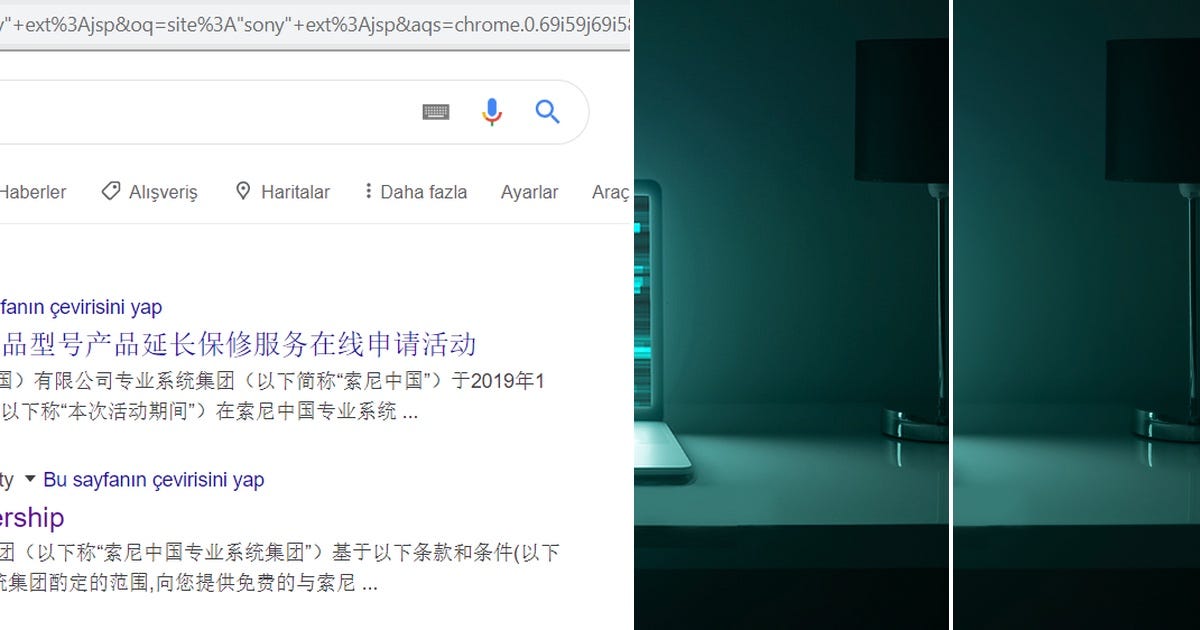Viewport: 1200px width, 630px height.
Task: Click the blue magnifier search icon
Action: [547, 111]
